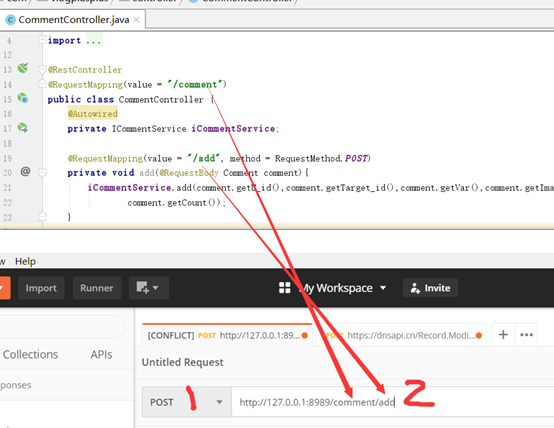Screen dimensions: 554x428
Task: Collapse the @RestController annotation fold marker
Action: point(42,69)
